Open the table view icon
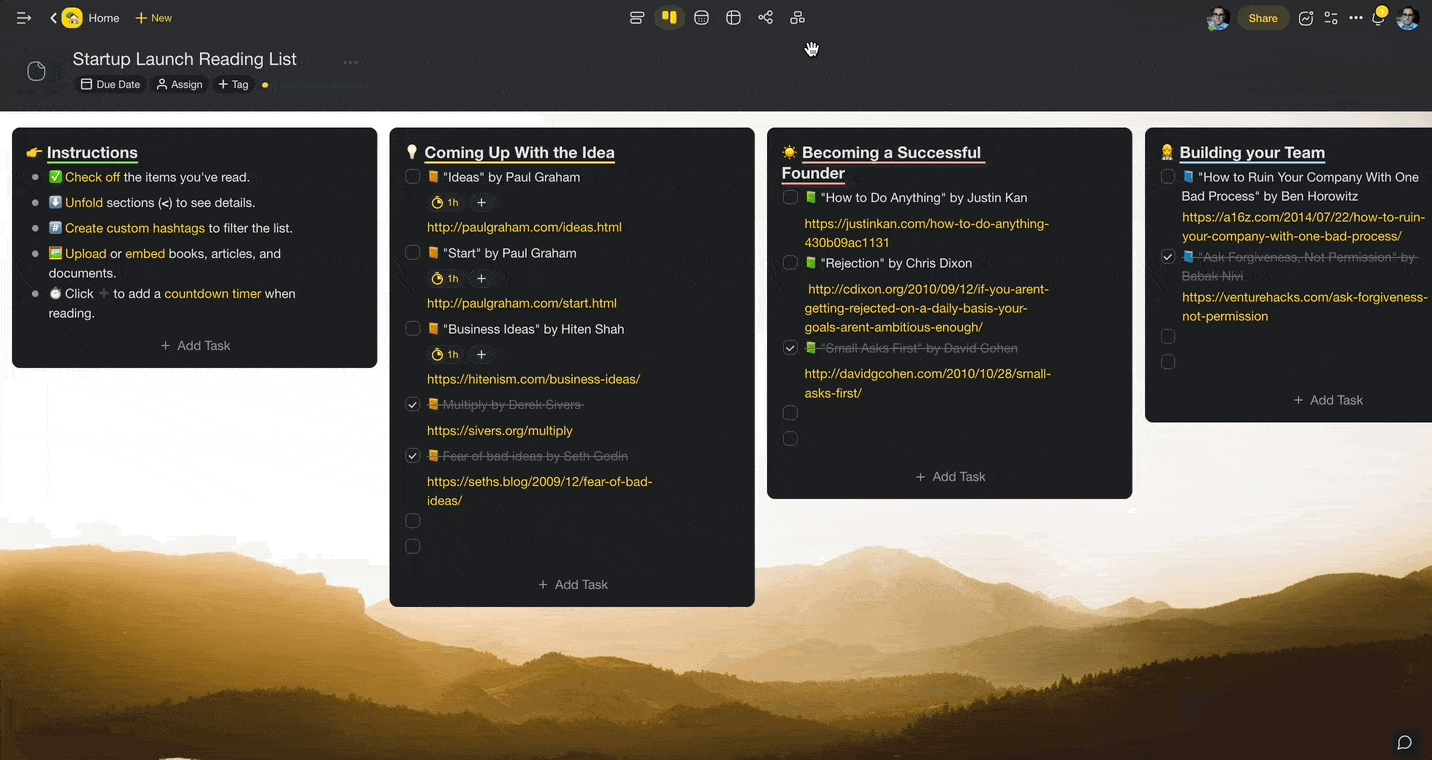 tap(733, 17)
